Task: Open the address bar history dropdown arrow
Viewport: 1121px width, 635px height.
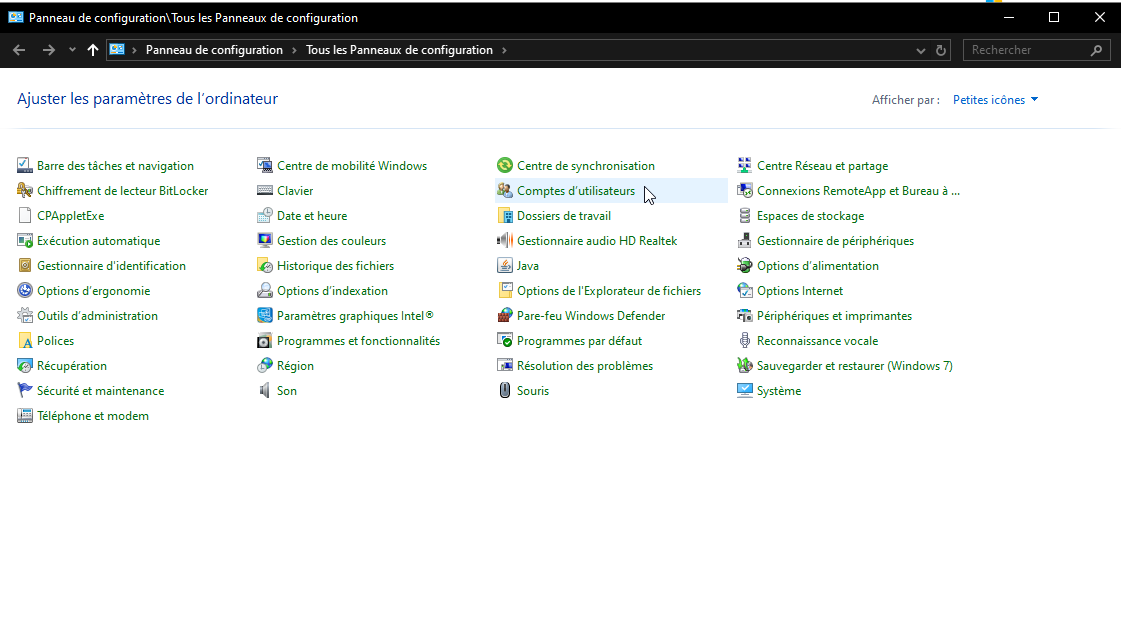Action: 921,50
